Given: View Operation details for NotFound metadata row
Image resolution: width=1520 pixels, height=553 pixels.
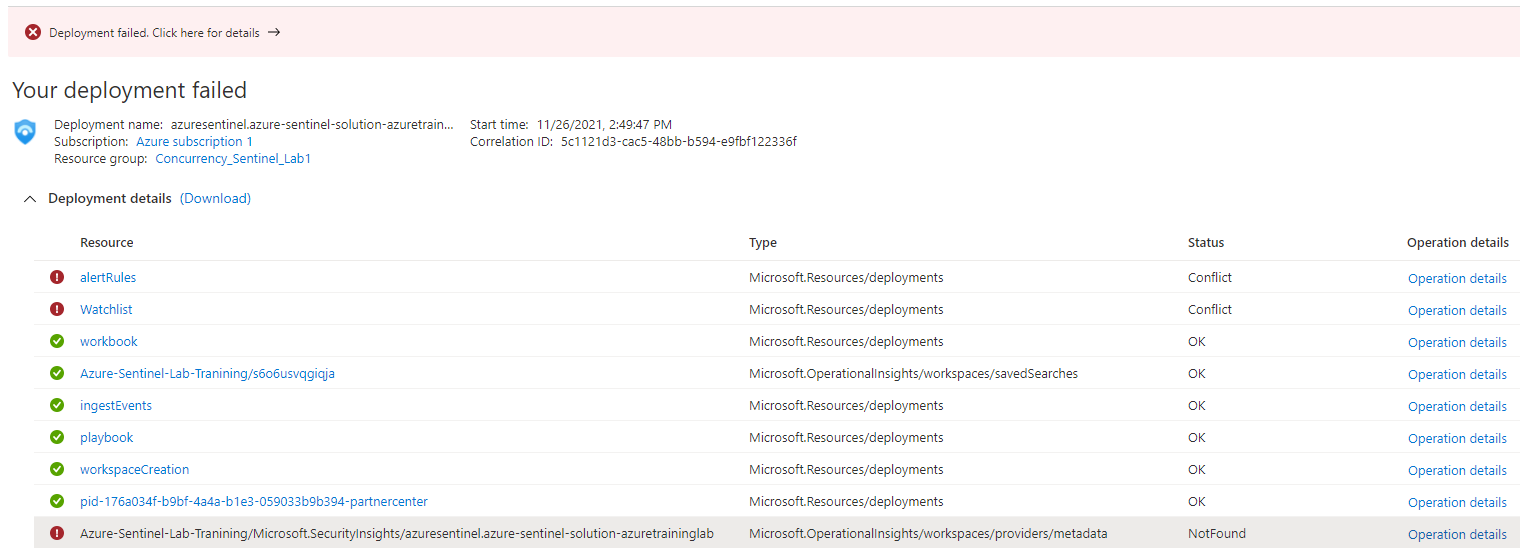Looking at the screenshot, I should 1457,535.
